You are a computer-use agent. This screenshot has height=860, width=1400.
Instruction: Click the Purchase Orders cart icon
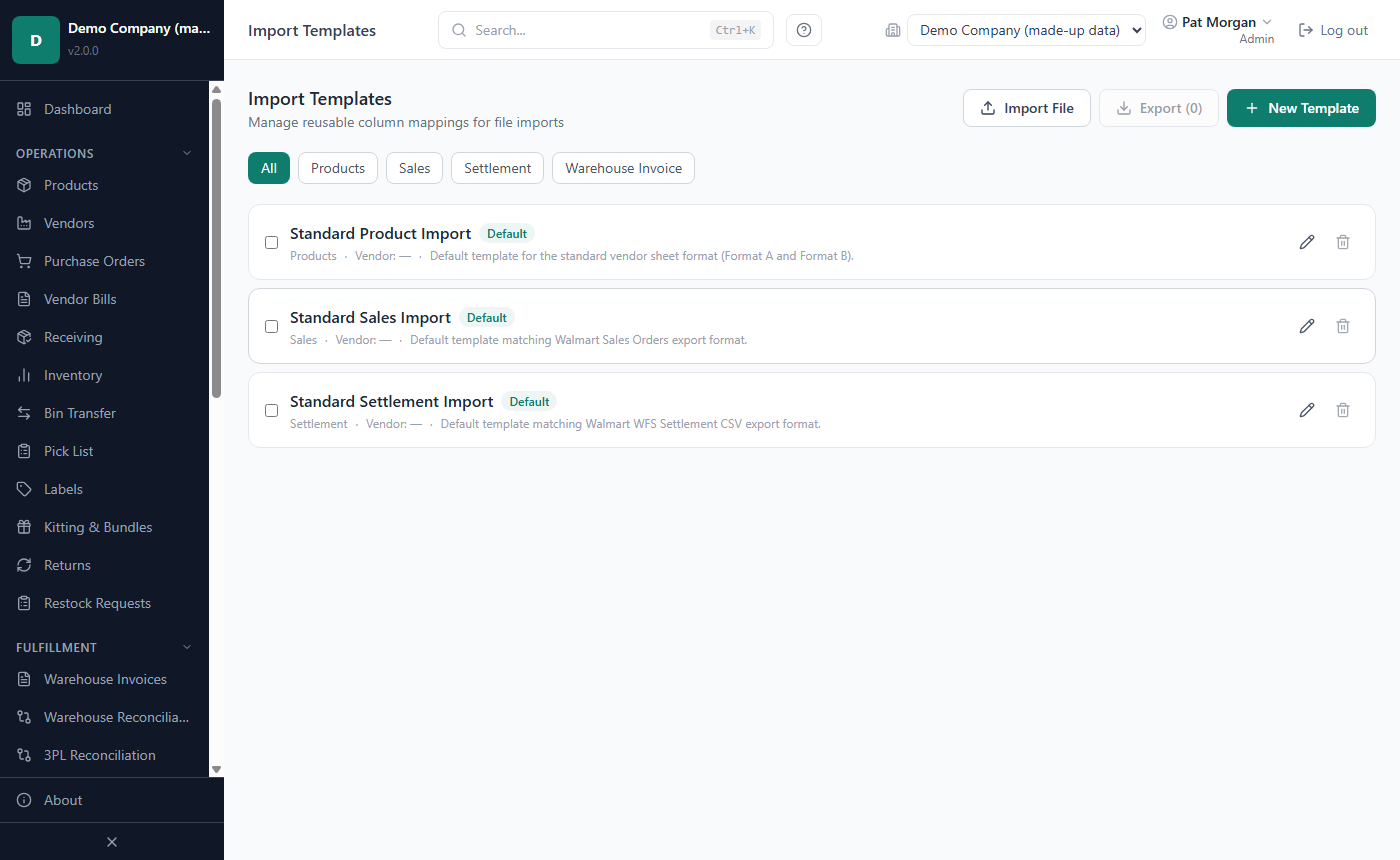coord(25,261)
